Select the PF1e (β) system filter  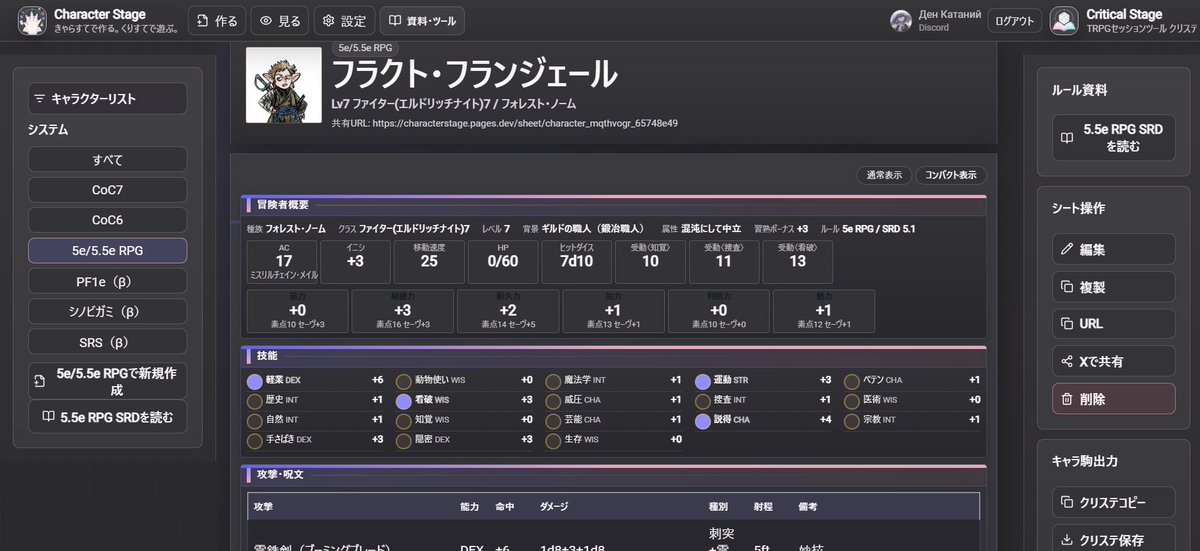tap(107, 281)
